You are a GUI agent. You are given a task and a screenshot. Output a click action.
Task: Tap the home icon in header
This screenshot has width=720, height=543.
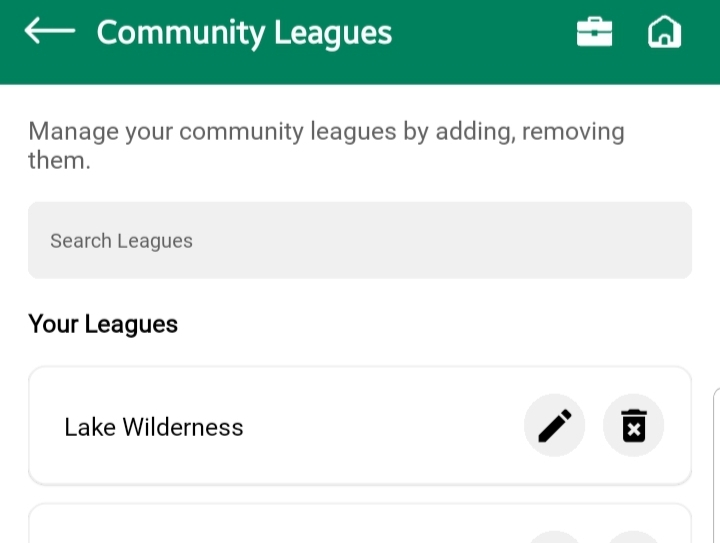[x=664, y=32]
